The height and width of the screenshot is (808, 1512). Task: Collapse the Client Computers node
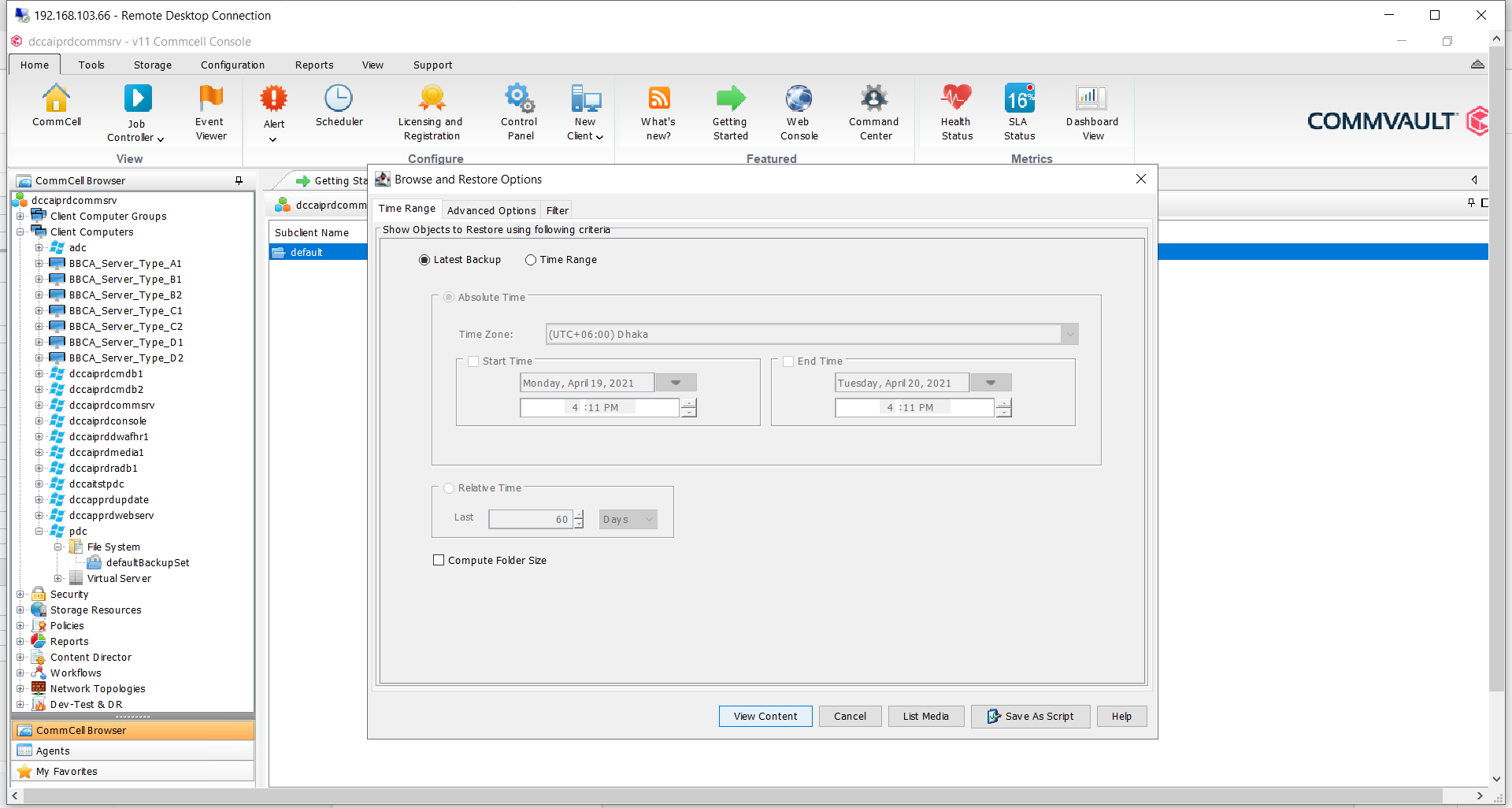(x=20, y=232)
